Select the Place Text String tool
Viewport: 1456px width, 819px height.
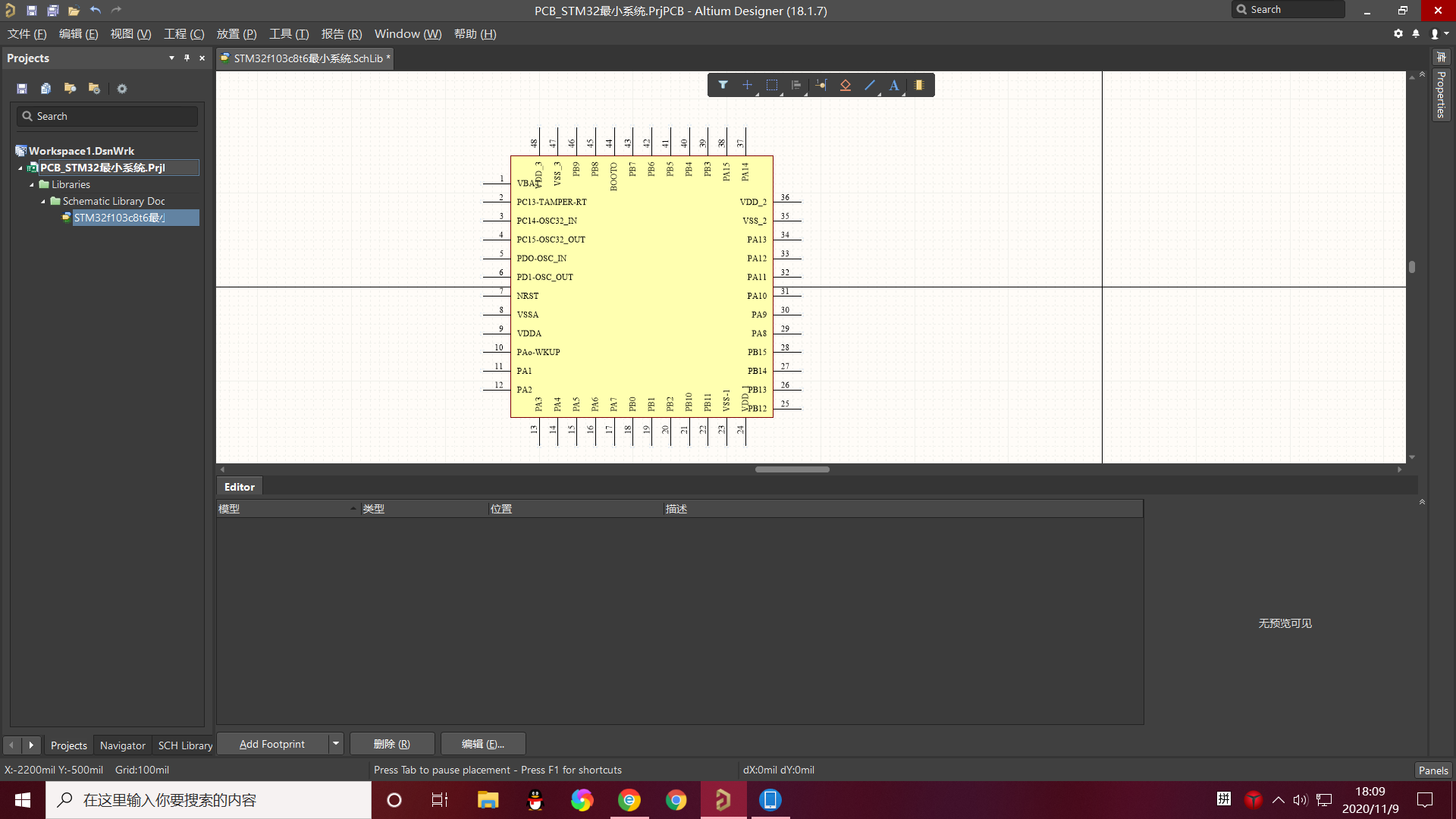pyautogui.click(x=894, y=85)
